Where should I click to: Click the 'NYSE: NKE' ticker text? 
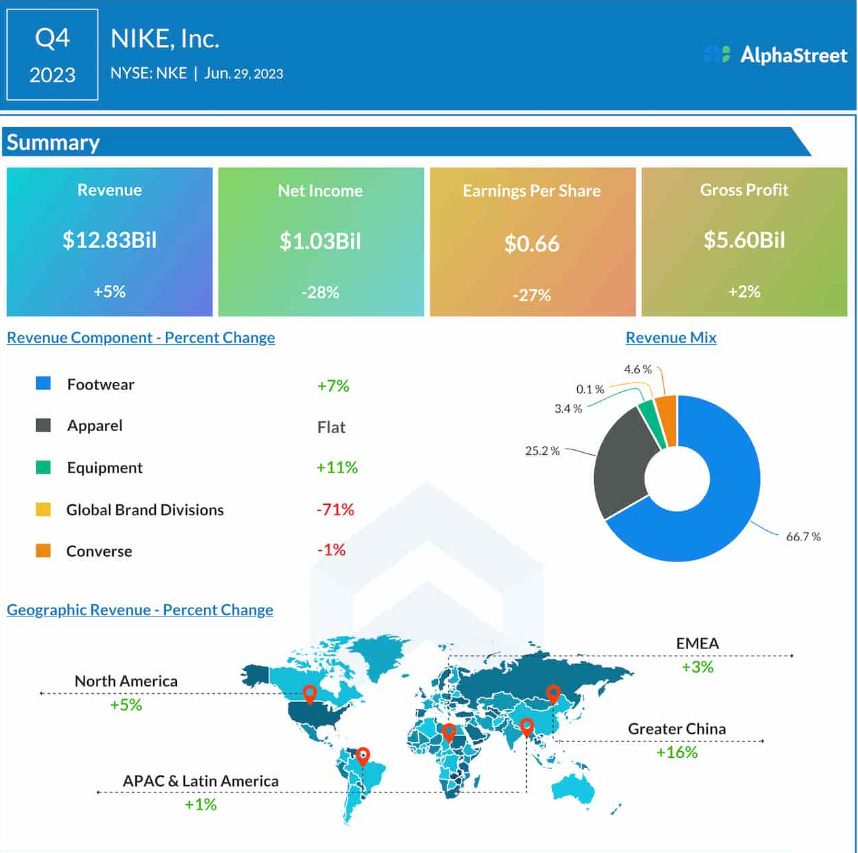149,73
